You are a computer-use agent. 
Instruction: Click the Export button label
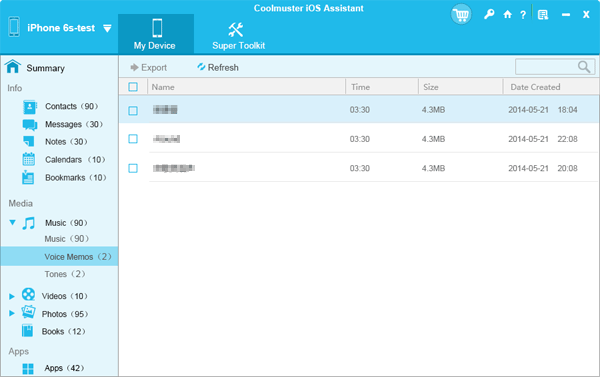pyautogui.click(x=154, y=67)
